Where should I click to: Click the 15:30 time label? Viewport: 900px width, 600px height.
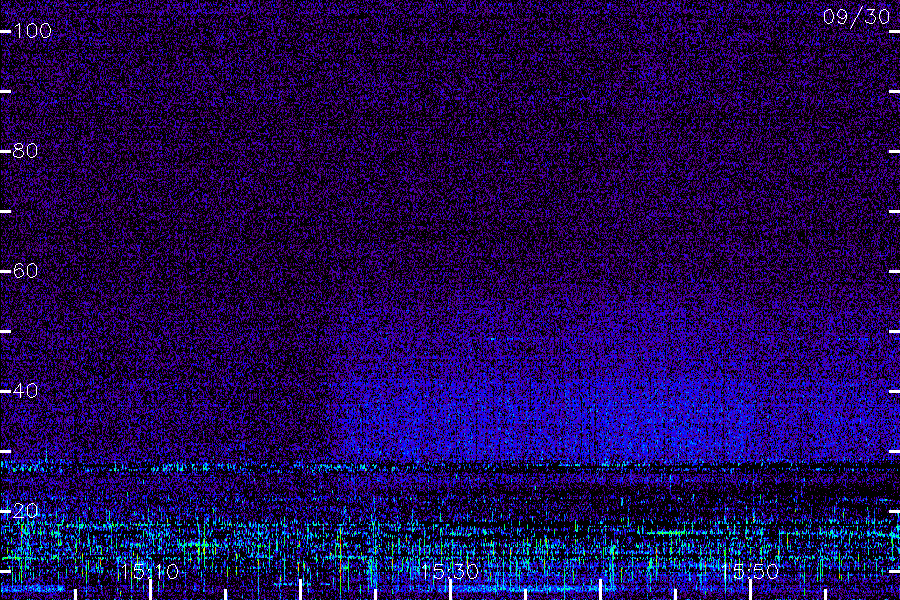tap(450, 571)
